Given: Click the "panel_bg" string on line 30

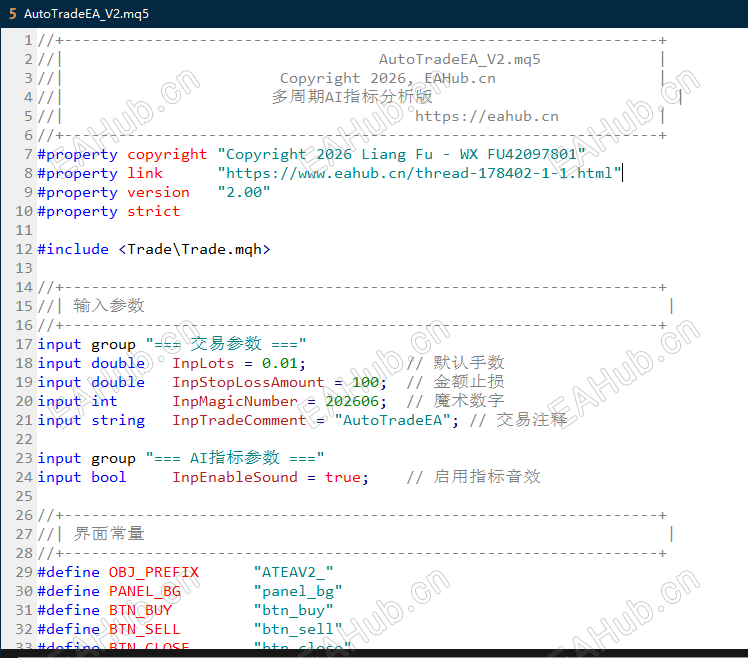Looking at the screenshot, I should pos(298,591).
